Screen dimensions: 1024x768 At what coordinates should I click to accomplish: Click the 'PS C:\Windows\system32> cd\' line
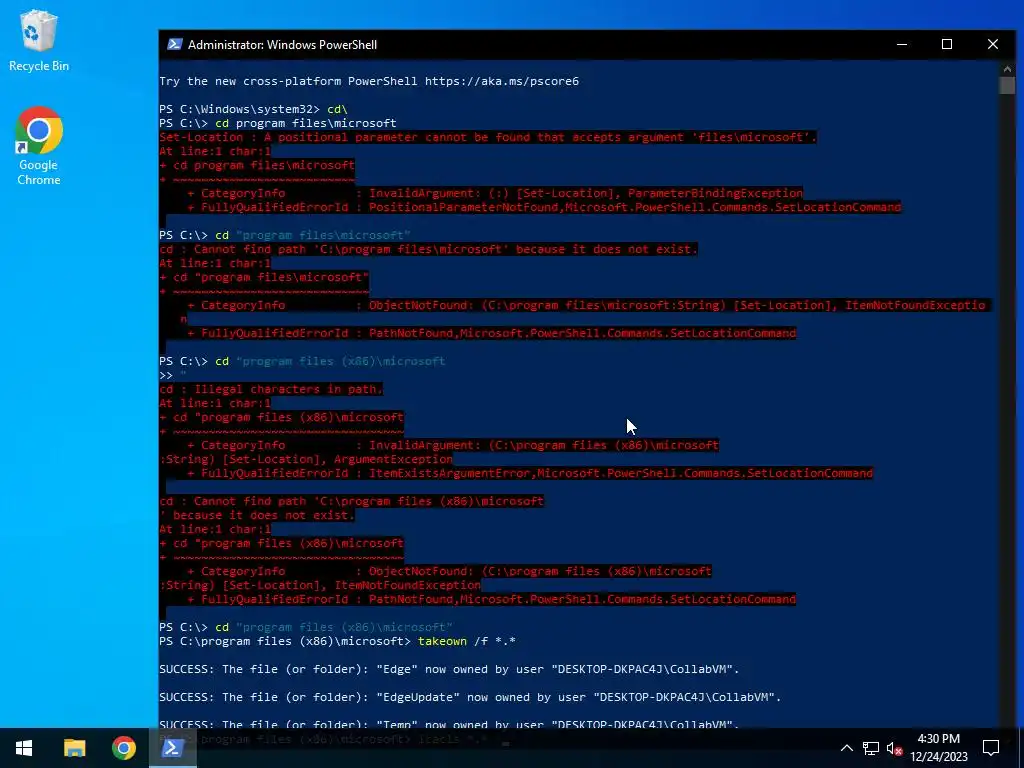(253, 109)
